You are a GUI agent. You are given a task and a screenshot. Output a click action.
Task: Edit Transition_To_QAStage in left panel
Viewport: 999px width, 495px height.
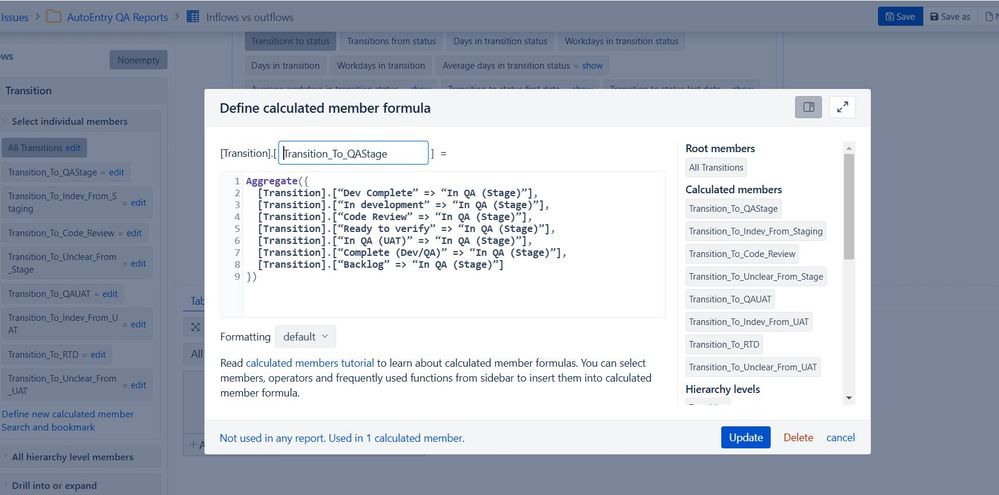(x=117, y=172)
